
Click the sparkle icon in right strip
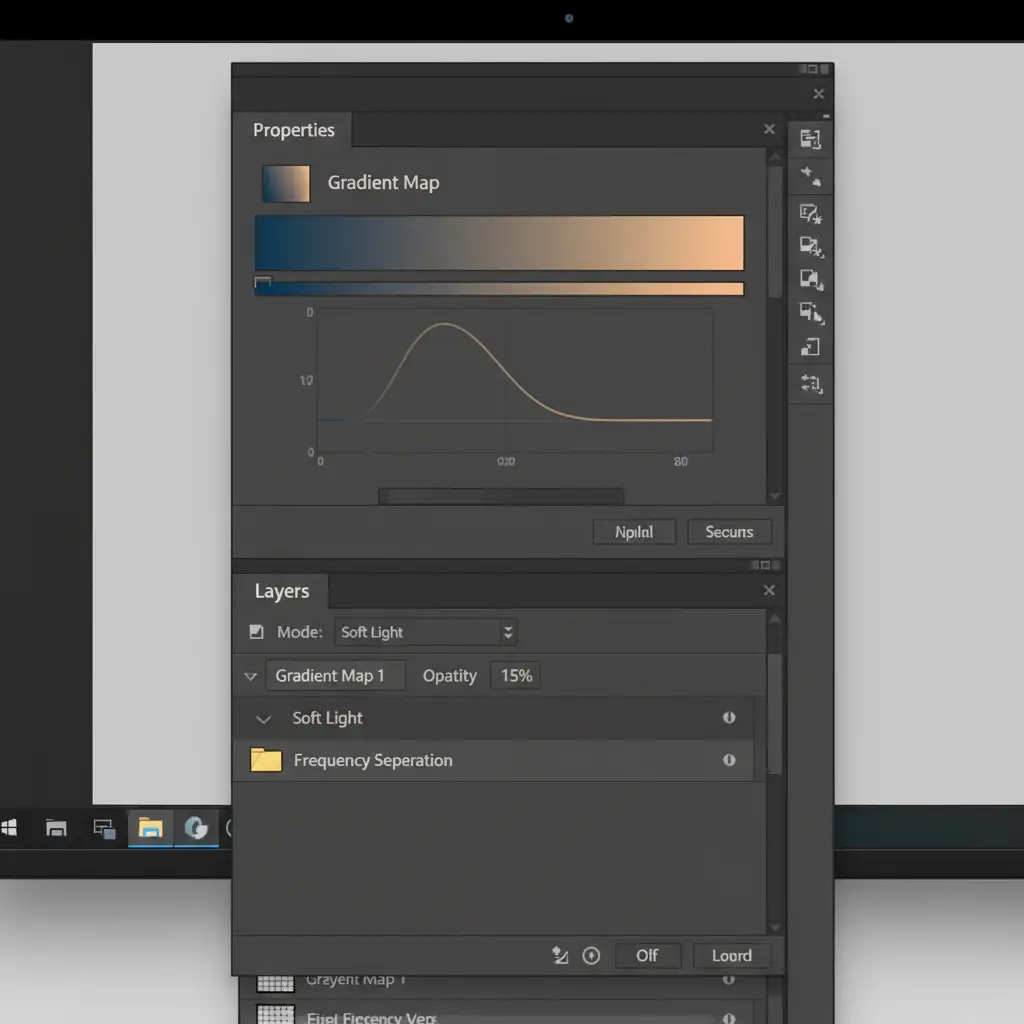click(810, 177)
